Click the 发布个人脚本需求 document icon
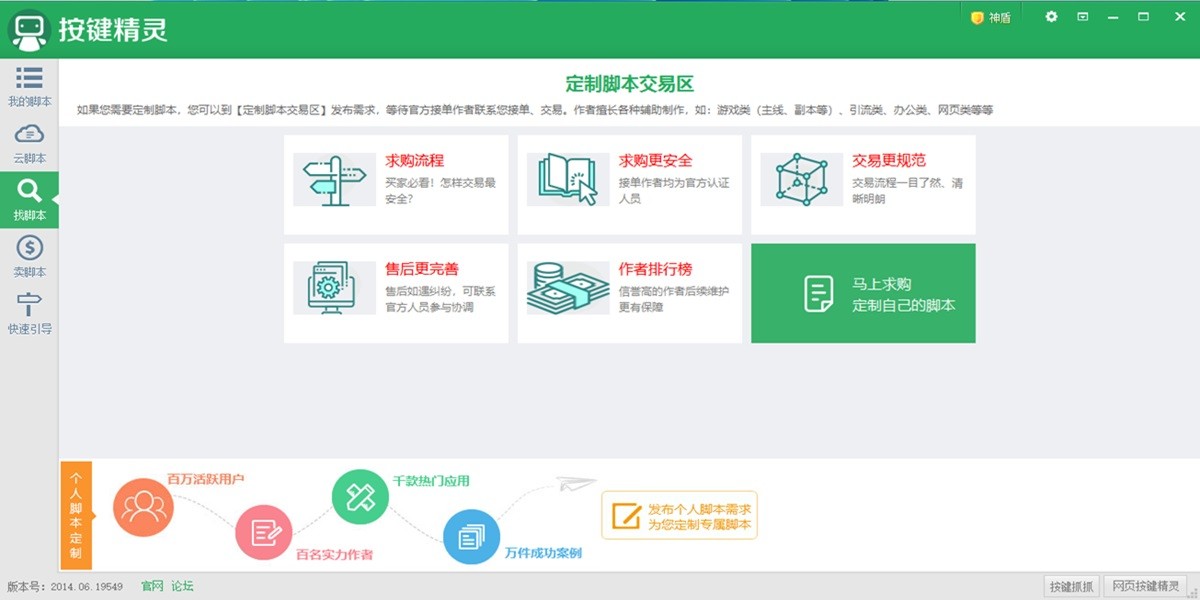The height and width of the screenshot is (600, 1200). tap(626, 516)
